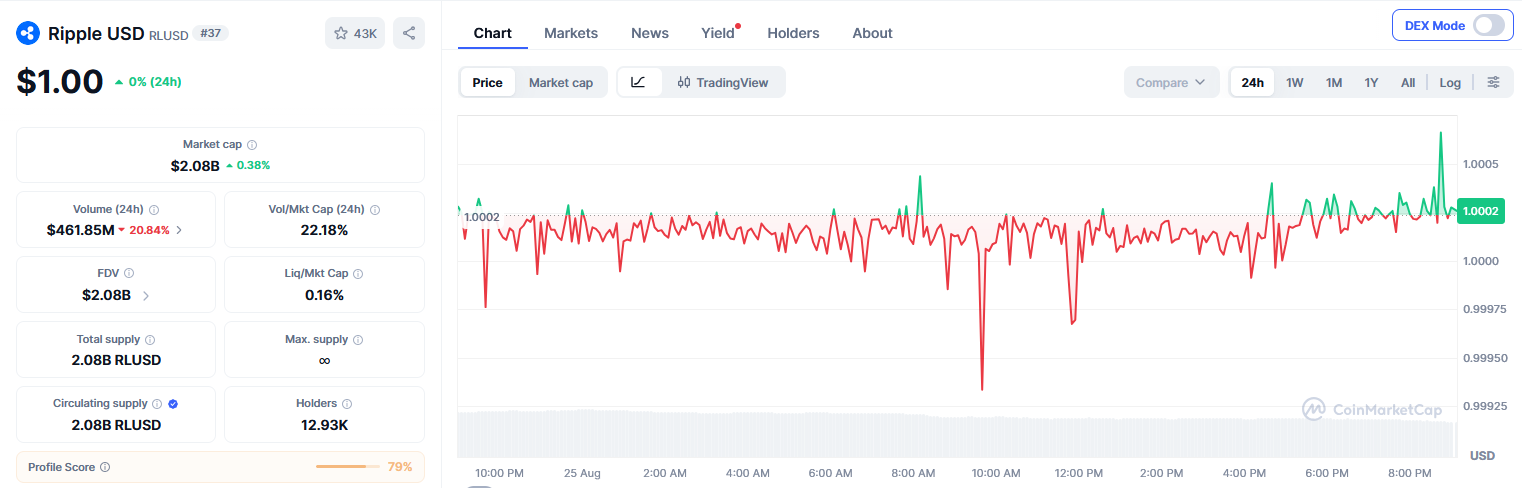This screenshot has height=488, width=1522.
Task: Expand the Volume (24h) chevron arrow
Action: tap(179, 230)
